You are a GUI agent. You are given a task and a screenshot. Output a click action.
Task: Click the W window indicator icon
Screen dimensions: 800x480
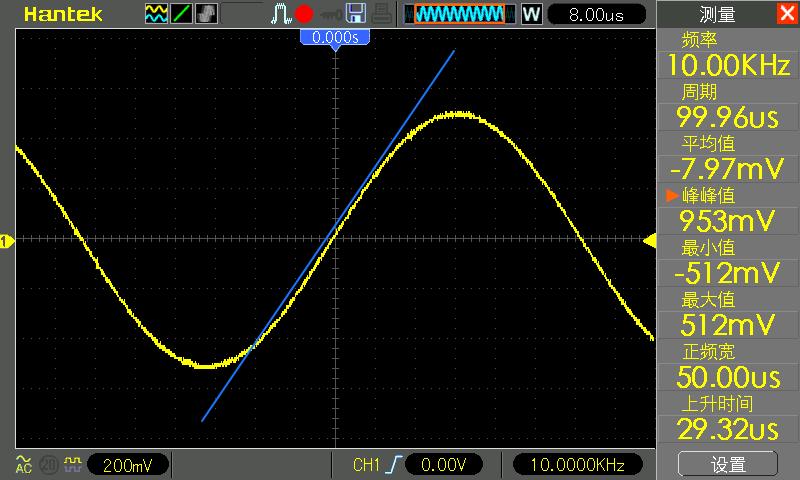point(531,14)
